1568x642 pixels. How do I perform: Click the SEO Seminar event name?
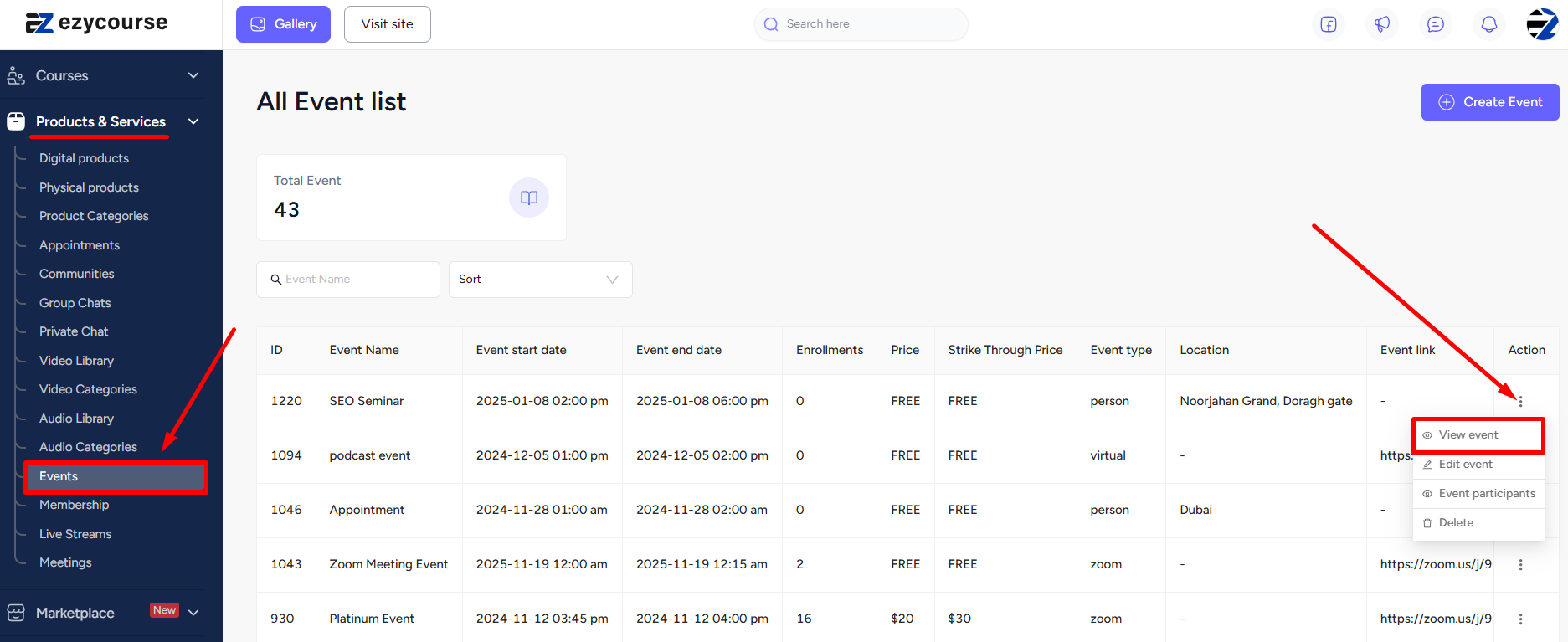(367, 401)
